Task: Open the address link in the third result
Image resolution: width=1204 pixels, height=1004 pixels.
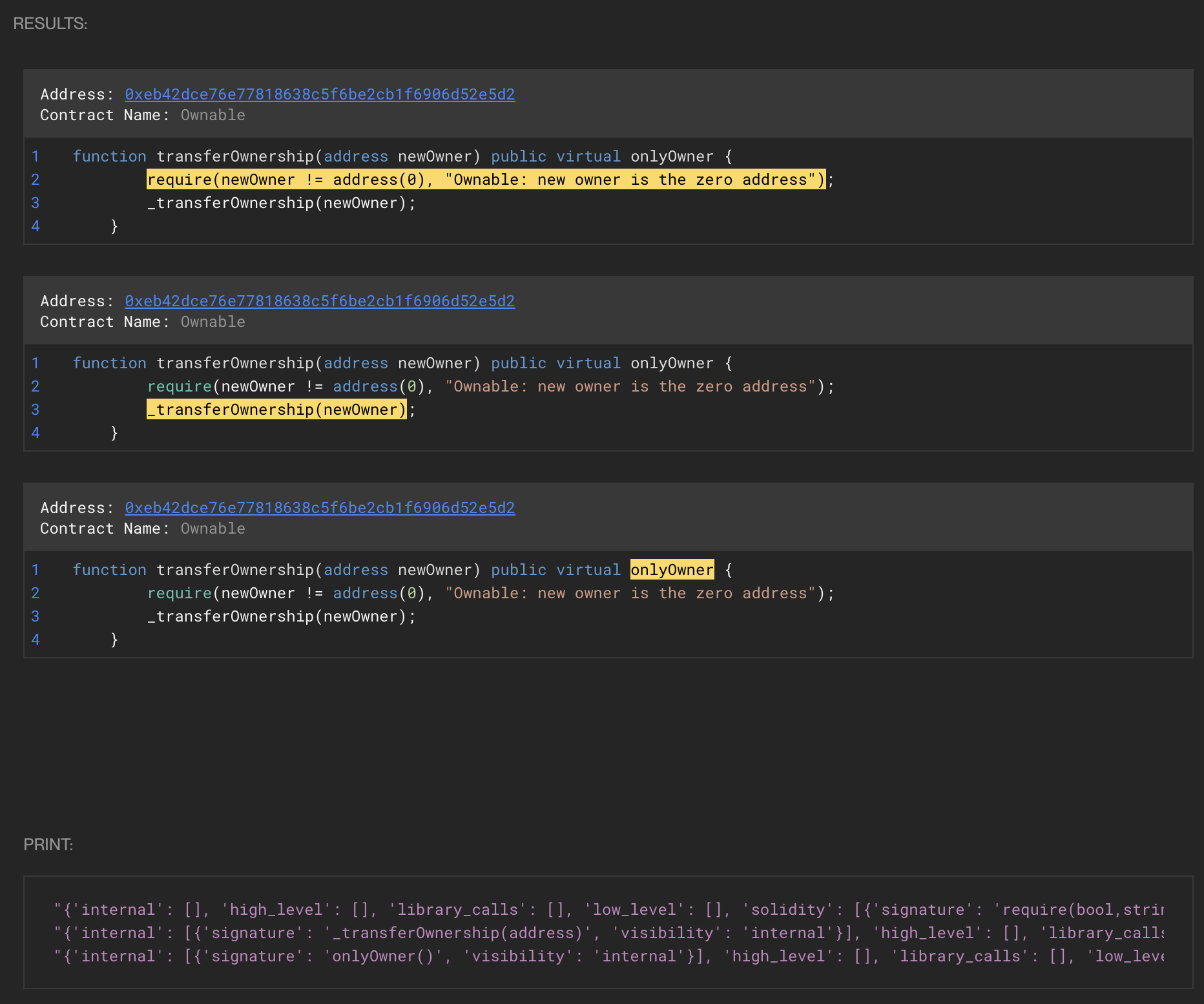Action: [320, 508]
